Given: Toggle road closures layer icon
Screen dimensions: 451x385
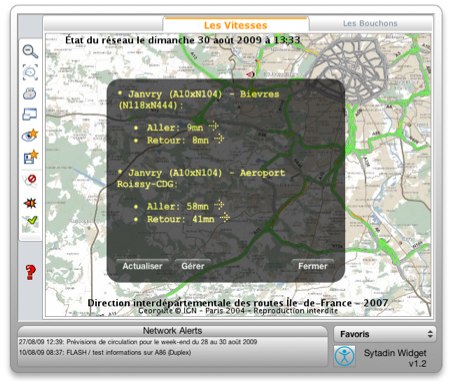Looking at the screenshot, I should (x=30, y=180).
